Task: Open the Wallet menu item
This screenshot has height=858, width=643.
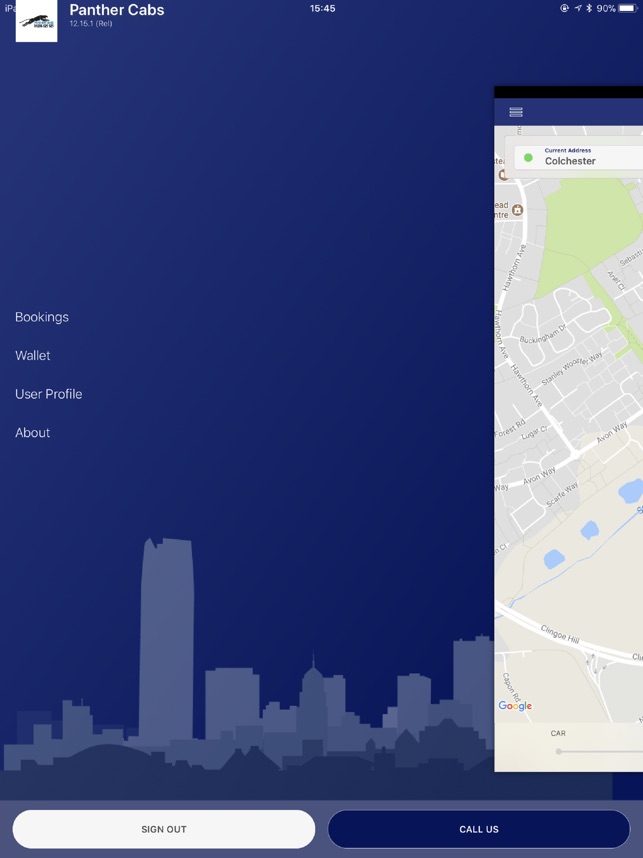Action: (x=33, y=356)
